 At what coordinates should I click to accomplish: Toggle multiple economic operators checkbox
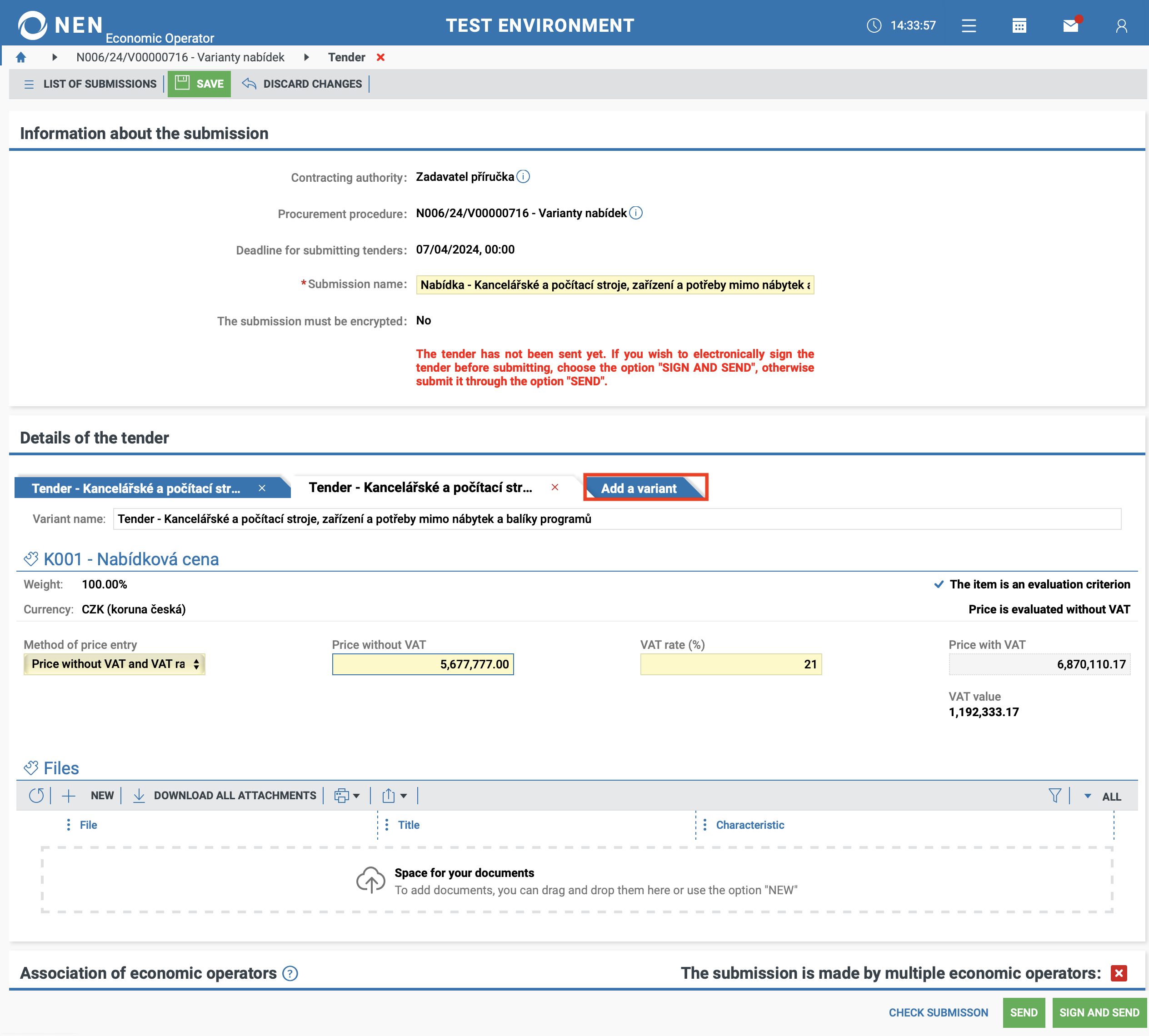click(x=1118, y=973)
